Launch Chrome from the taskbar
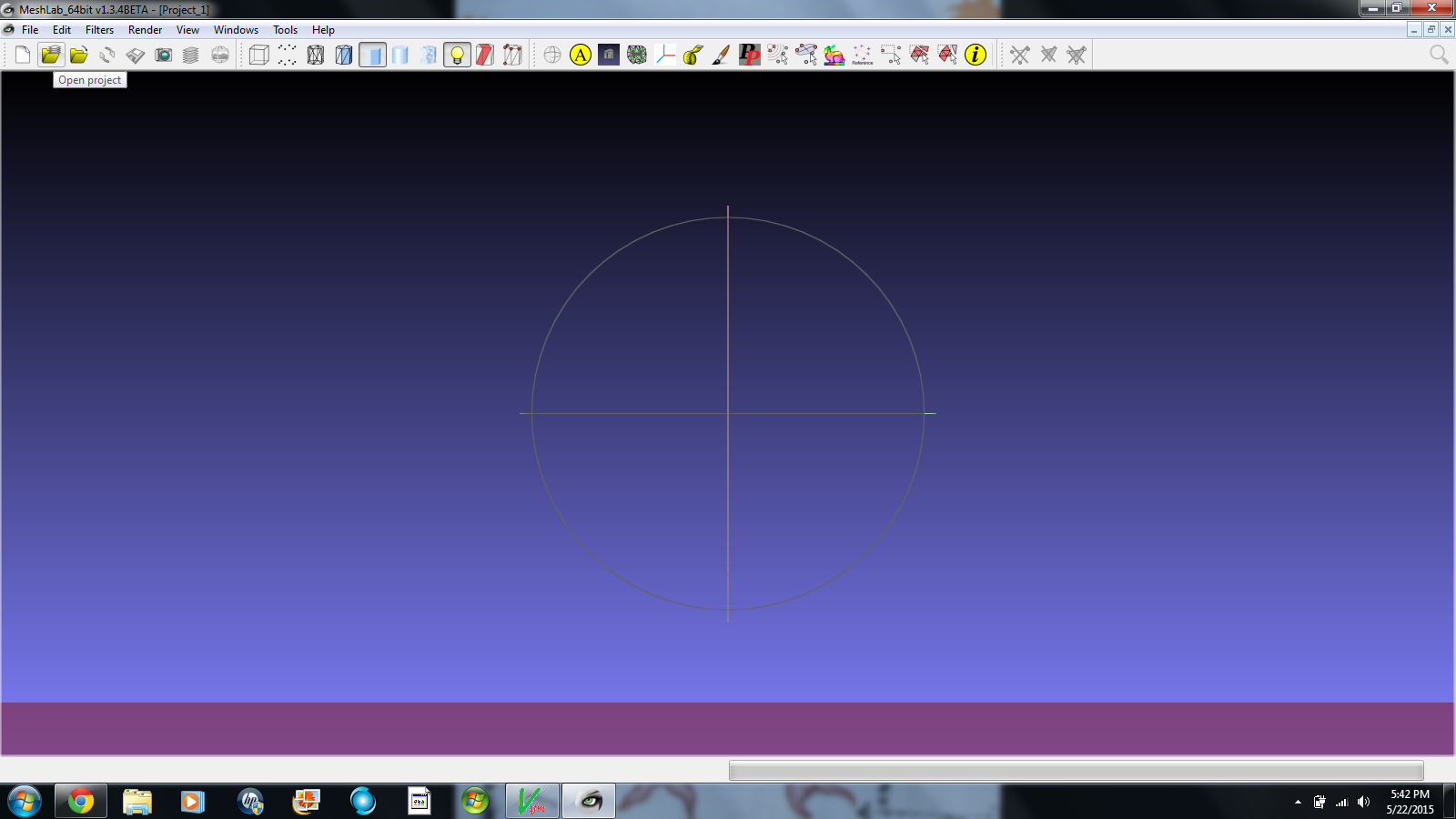The width and height of the screenshot is (1456, 819). (81, 802)
